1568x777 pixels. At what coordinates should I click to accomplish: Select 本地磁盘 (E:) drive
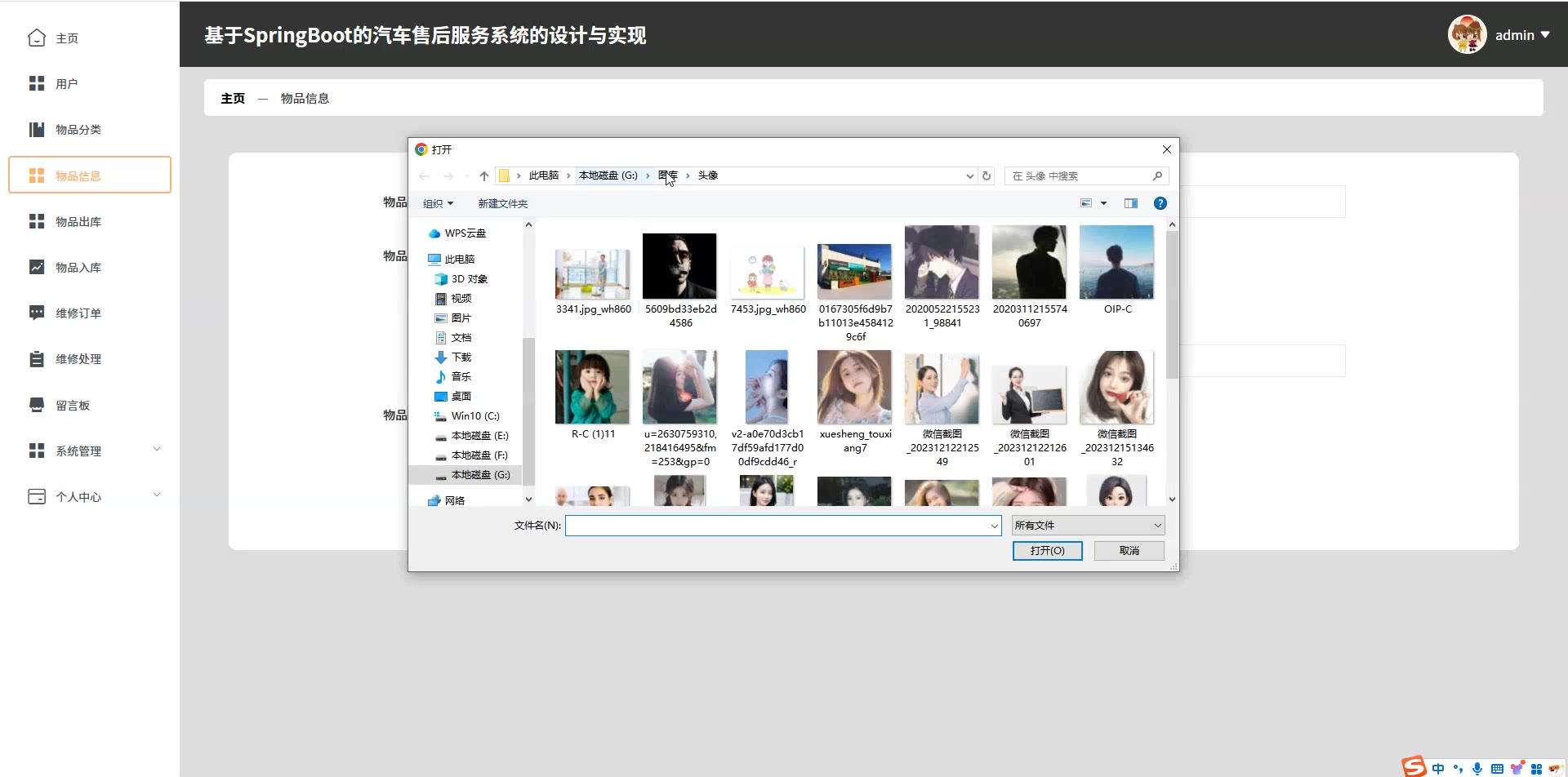471,435
